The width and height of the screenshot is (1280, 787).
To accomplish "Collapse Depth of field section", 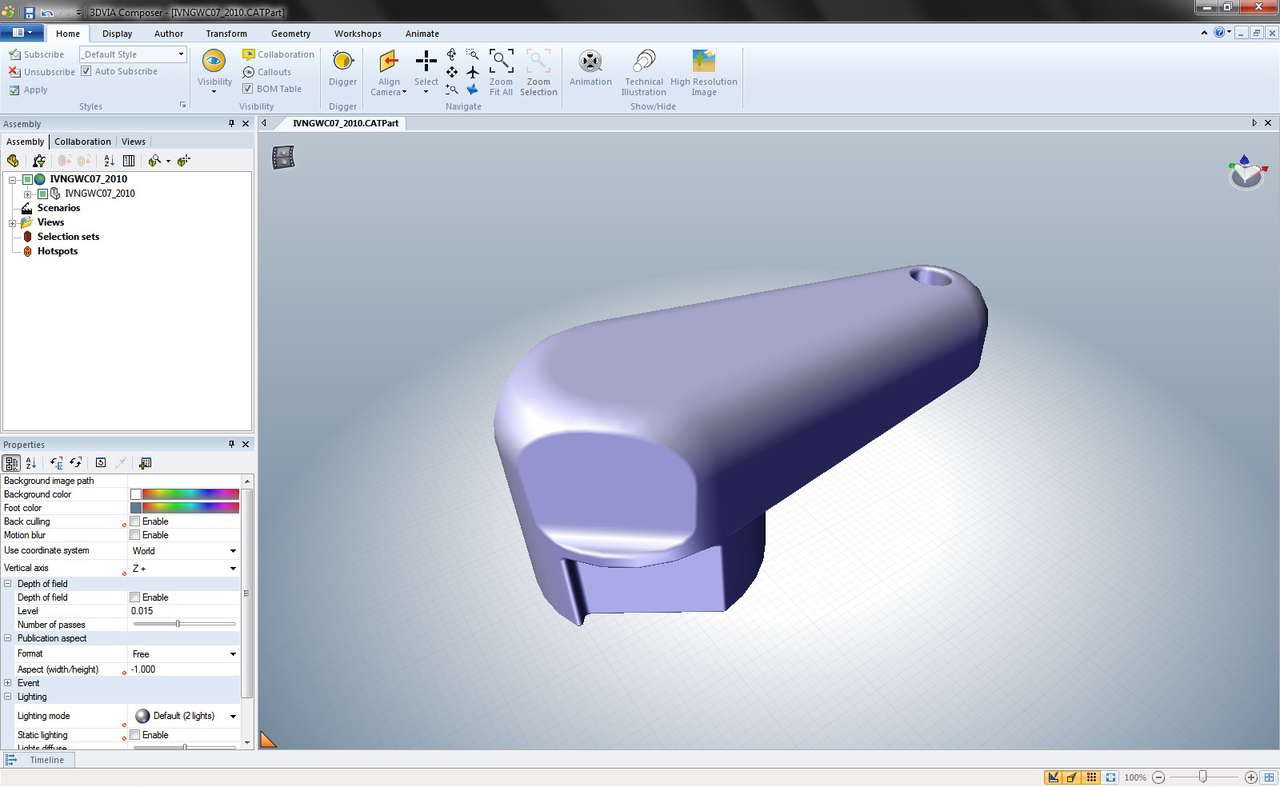I will (x=8, y=583).
